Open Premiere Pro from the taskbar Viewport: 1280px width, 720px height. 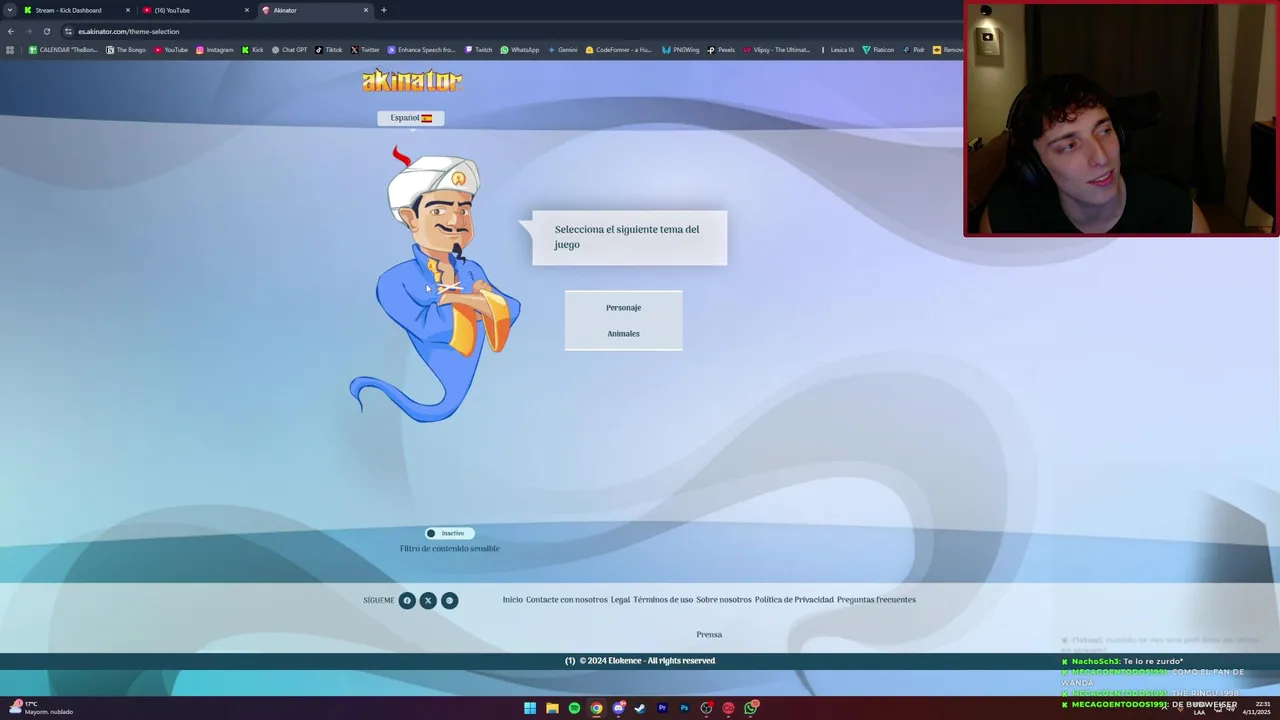point(662,708)
